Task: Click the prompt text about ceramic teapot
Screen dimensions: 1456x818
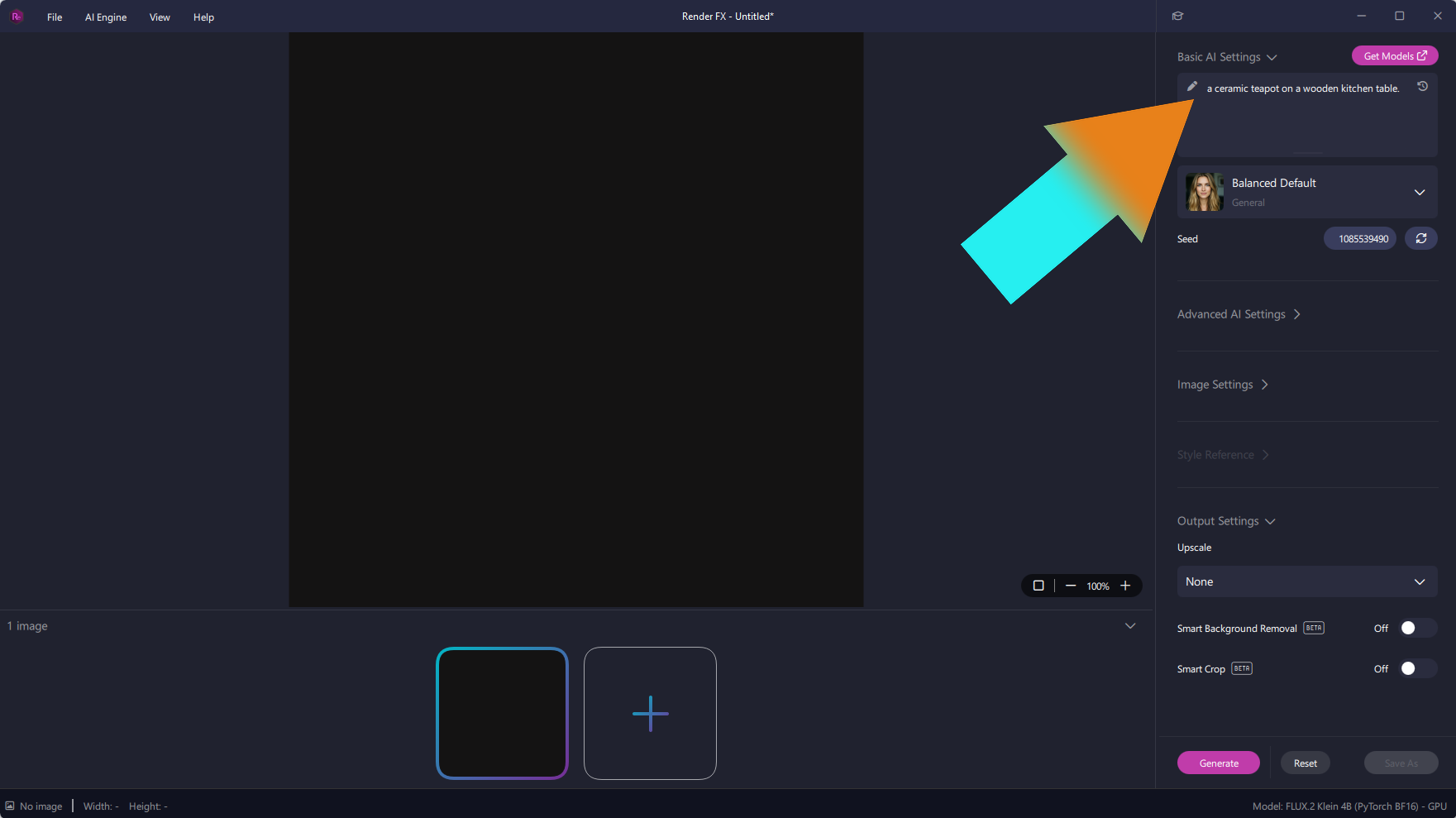Action: click(x=1303, y=88)
